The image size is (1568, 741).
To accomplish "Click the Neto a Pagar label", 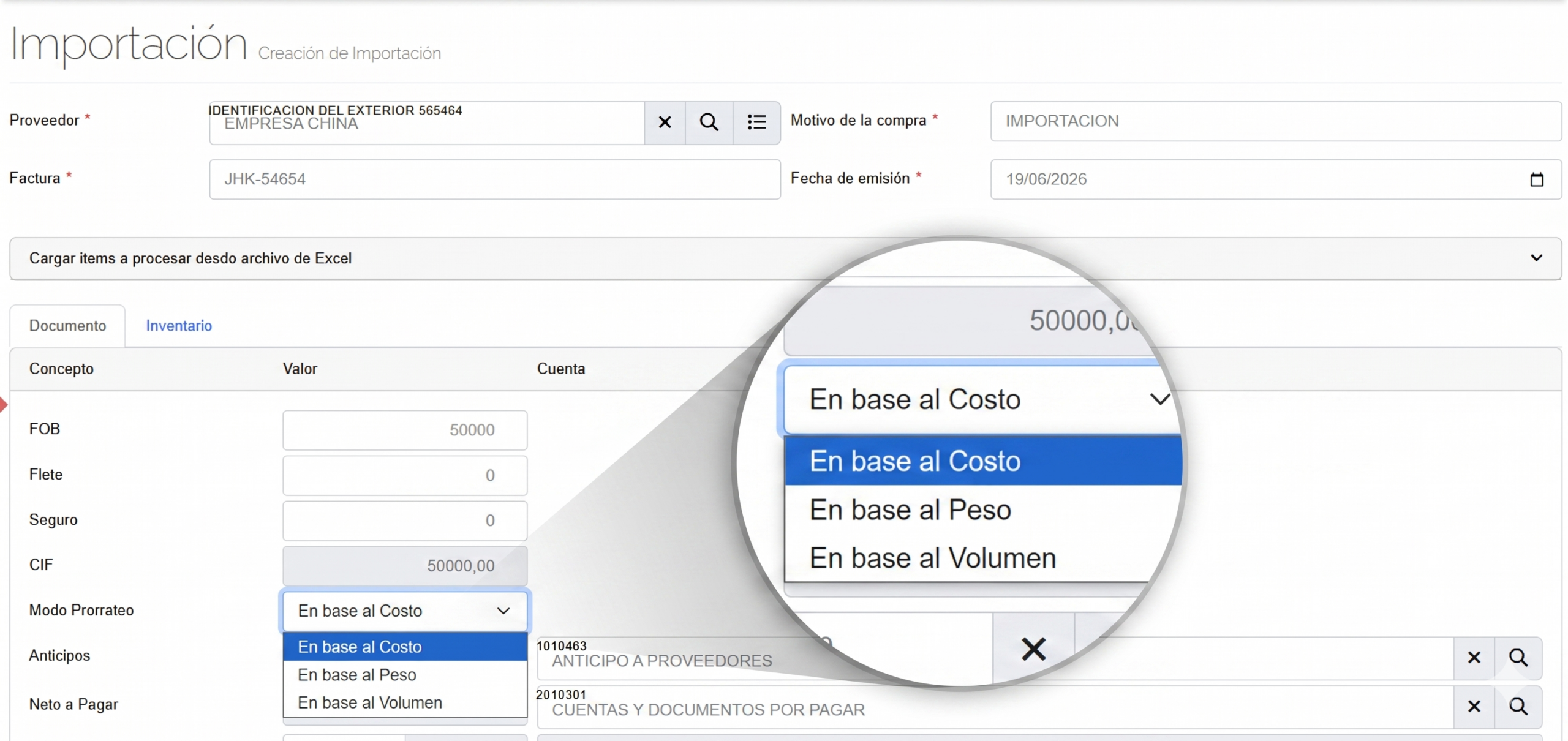I will tap(73, 704).
